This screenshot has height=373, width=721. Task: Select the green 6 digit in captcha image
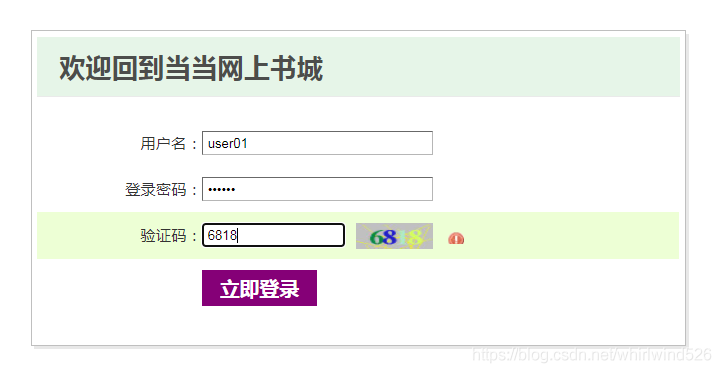tap(376, 237)
